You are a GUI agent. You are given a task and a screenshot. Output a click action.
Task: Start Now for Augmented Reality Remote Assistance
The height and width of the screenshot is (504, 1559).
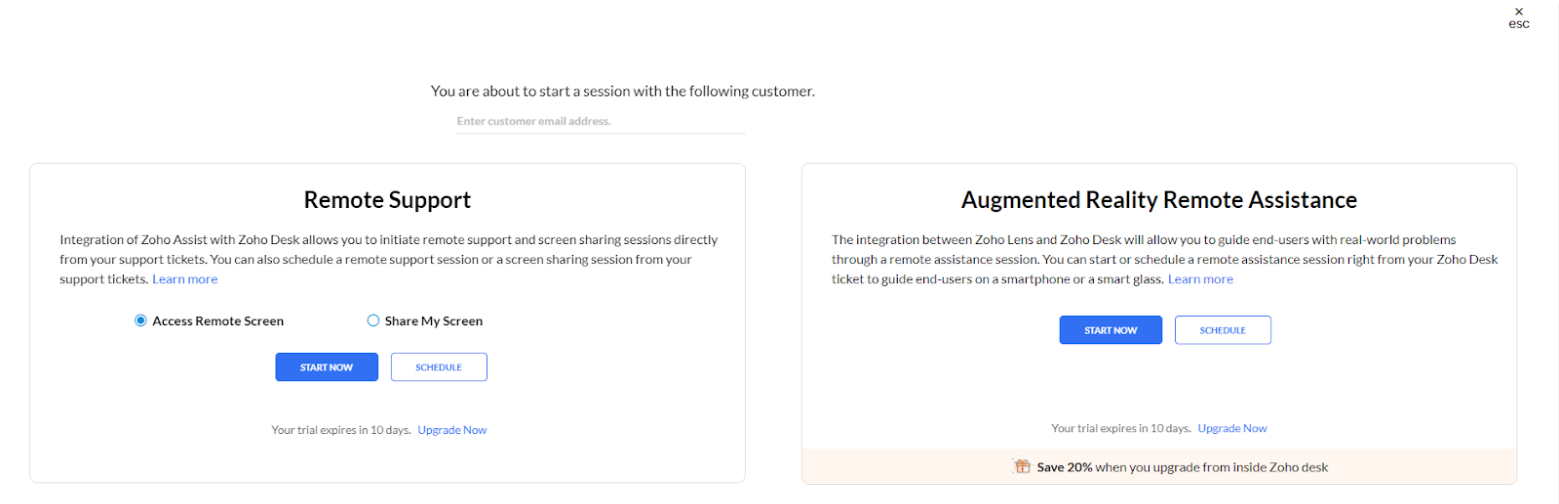(1110, 330)
